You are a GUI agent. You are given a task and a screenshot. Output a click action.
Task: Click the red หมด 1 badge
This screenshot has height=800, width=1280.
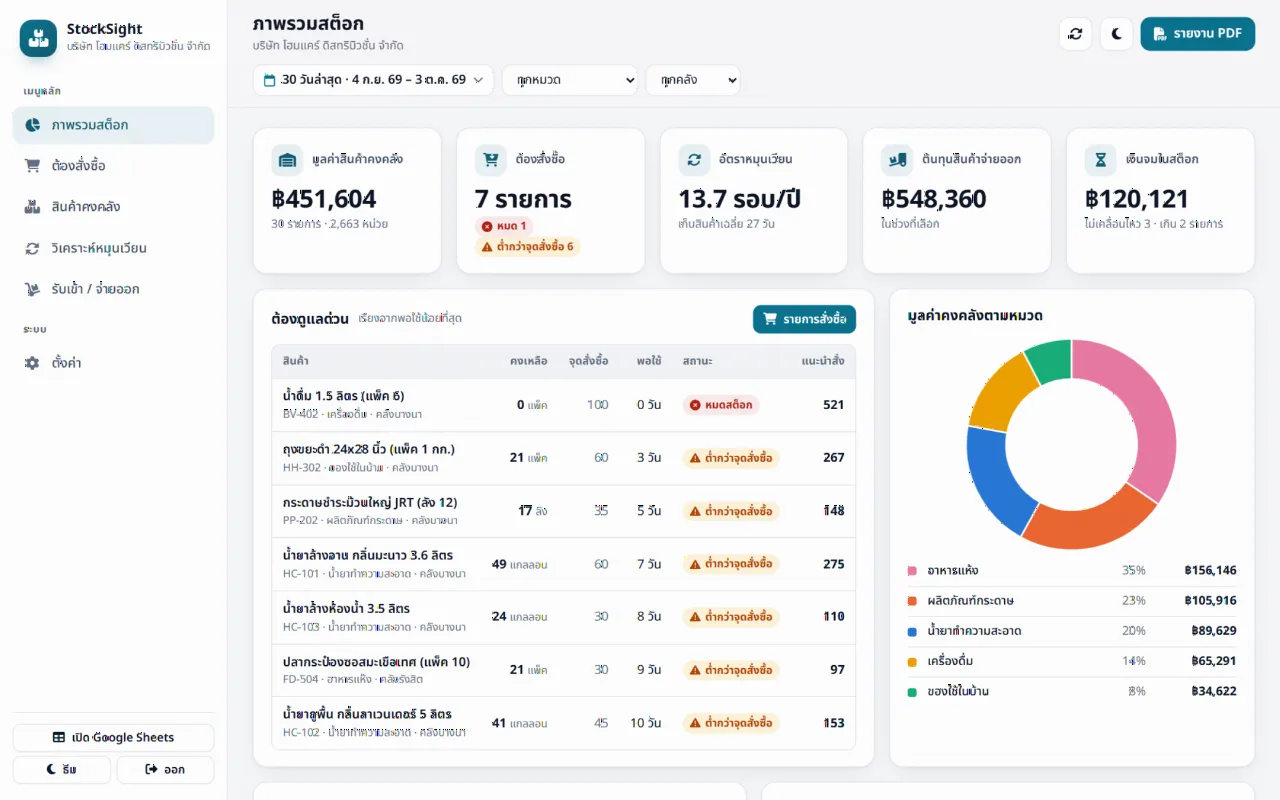coord(504,226)
